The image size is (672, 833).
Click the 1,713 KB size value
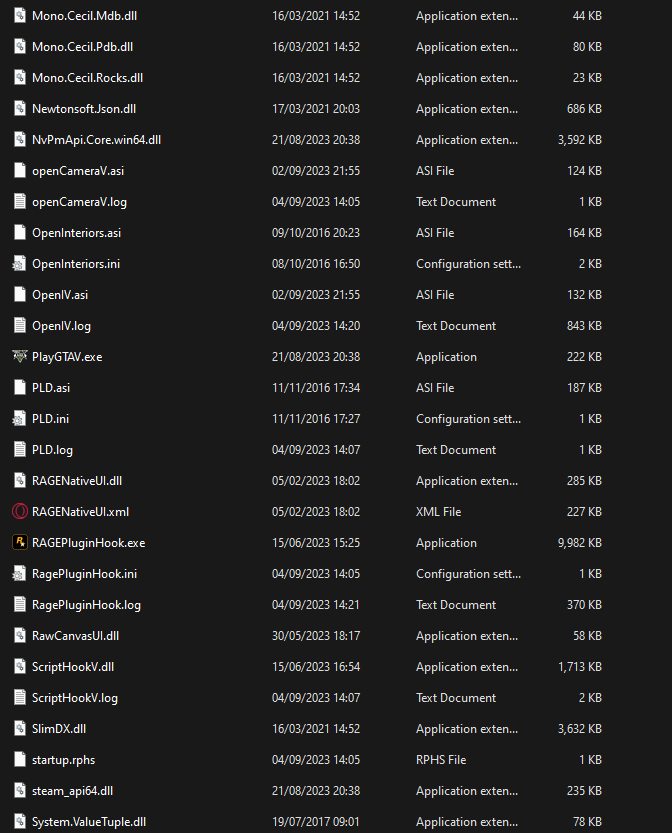tap(580, 667)
